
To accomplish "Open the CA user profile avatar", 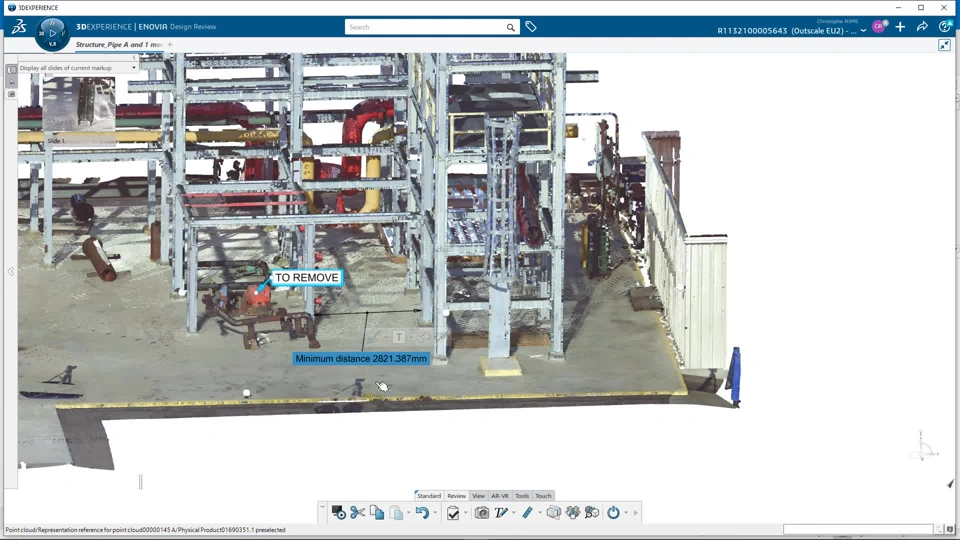I will pyautogui.click(x=879, y=26).
